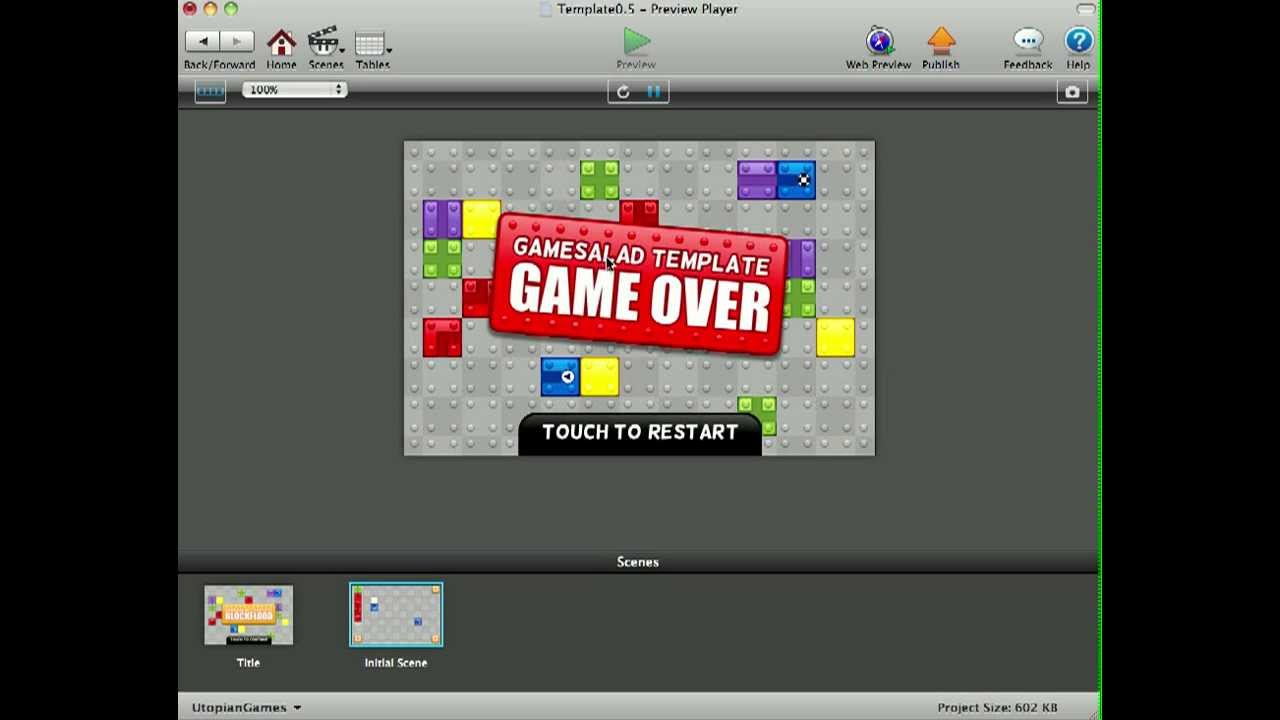Start the green Preview play button
Viewport: 1280px width, 720px height.
pos(636,41)
